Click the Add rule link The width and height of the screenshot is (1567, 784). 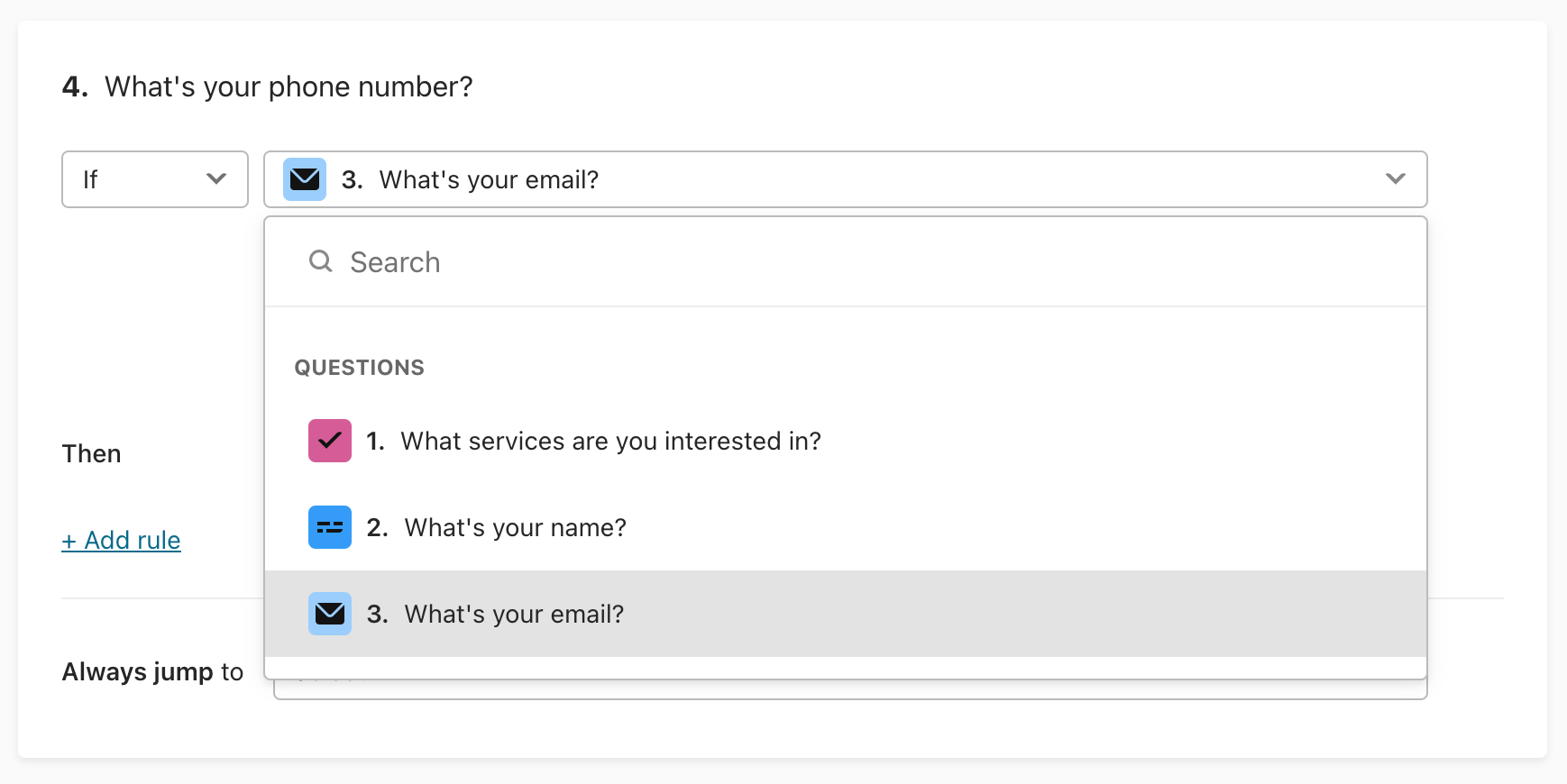121,540
